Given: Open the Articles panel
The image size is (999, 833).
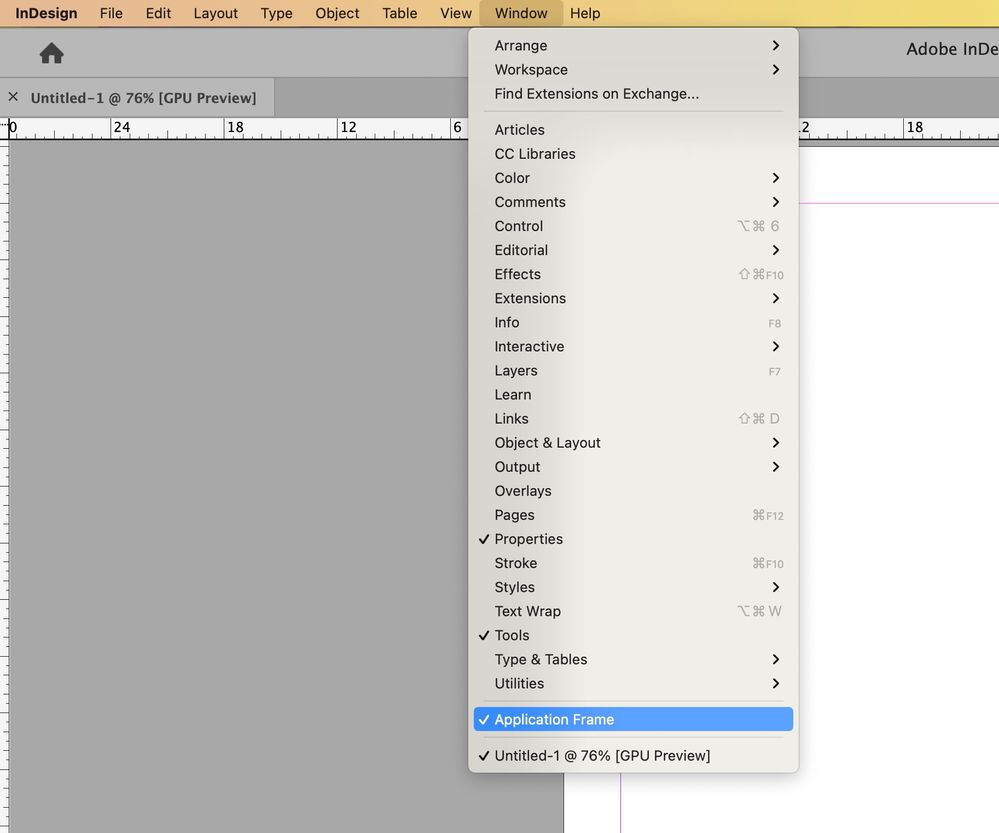Looking at the screenshot, I should click(633, 129).
